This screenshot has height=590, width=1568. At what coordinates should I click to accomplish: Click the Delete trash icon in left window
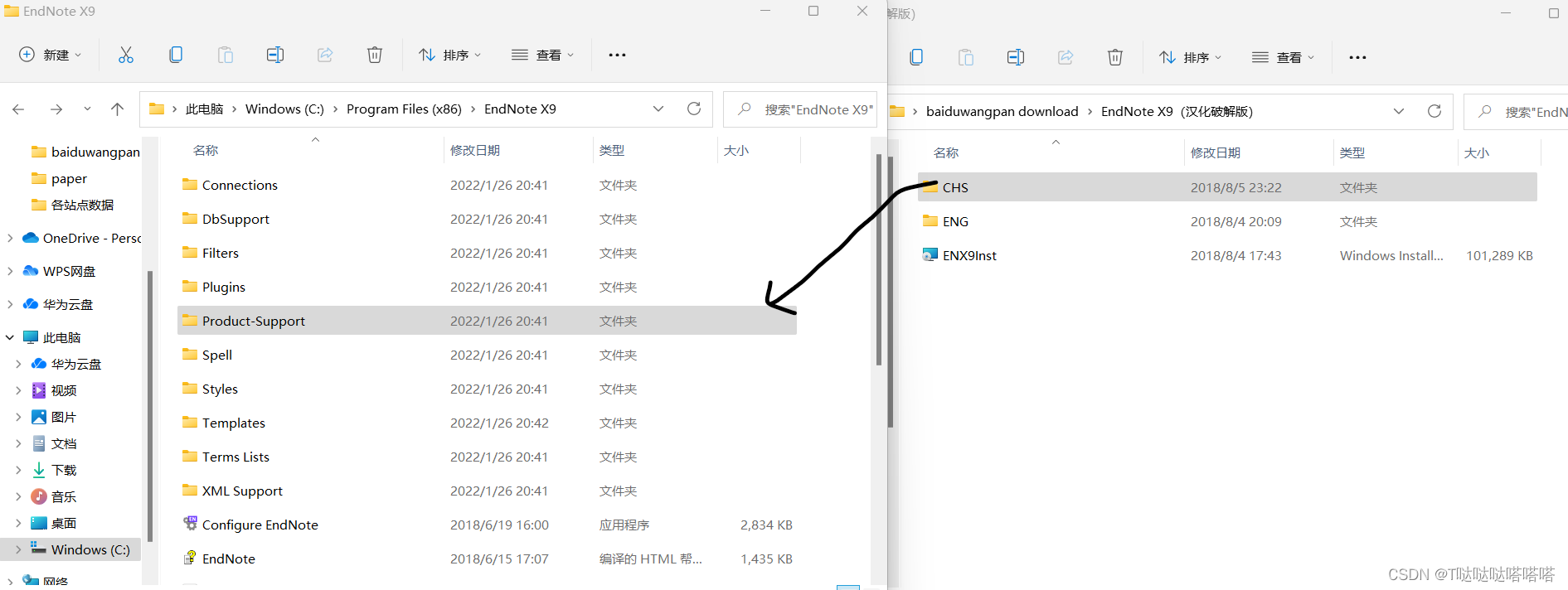point(375,55)
